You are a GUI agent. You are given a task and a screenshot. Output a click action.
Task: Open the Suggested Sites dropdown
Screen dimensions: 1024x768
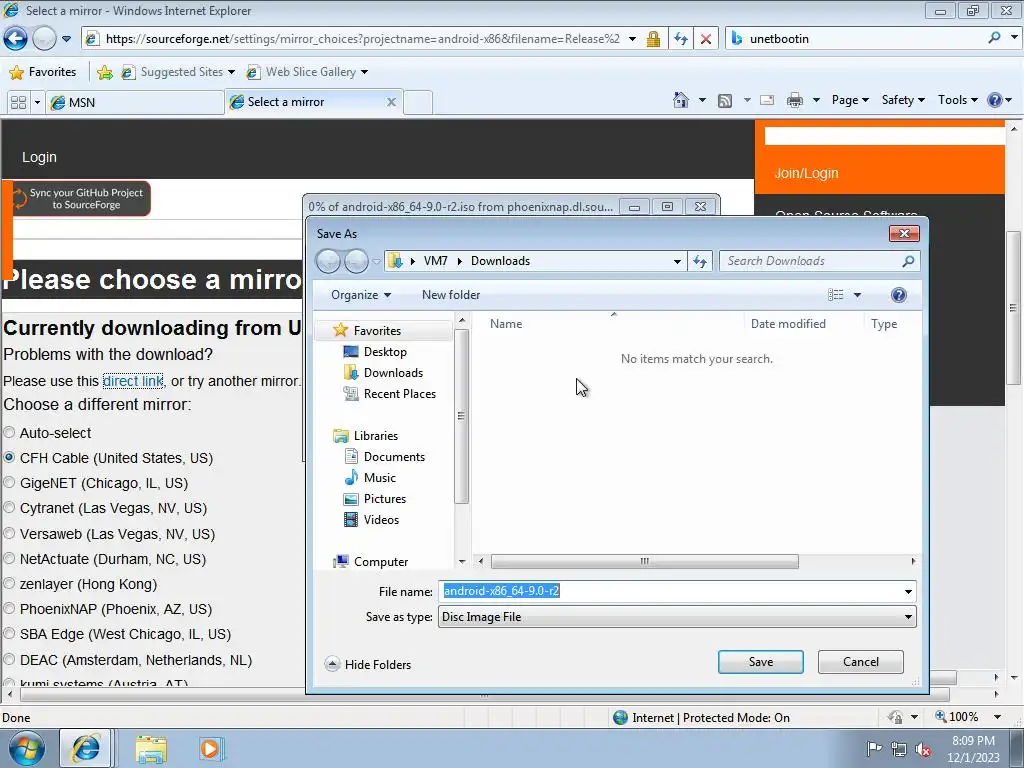coord(179,72)
